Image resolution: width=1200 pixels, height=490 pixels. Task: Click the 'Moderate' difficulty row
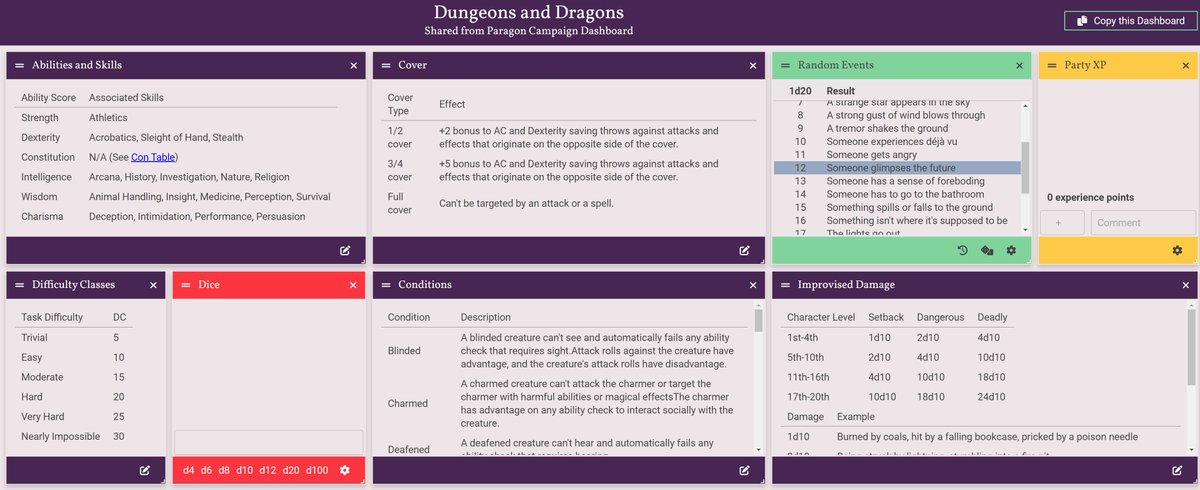click(x=77, y=377)
